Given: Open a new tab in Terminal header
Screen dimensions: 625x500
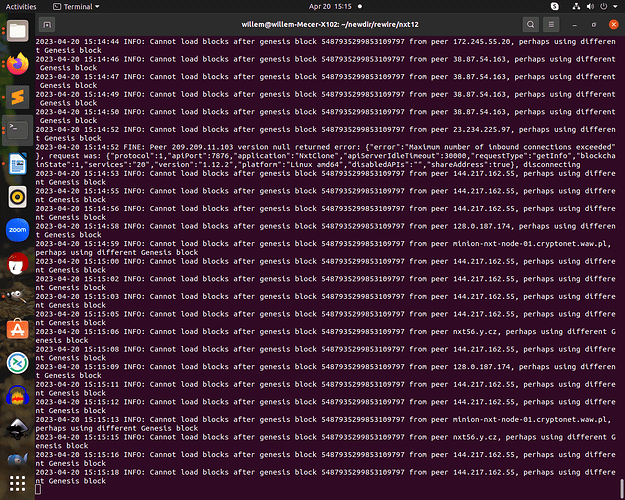Looking at the screenshot, I should (x=47, y=25).
